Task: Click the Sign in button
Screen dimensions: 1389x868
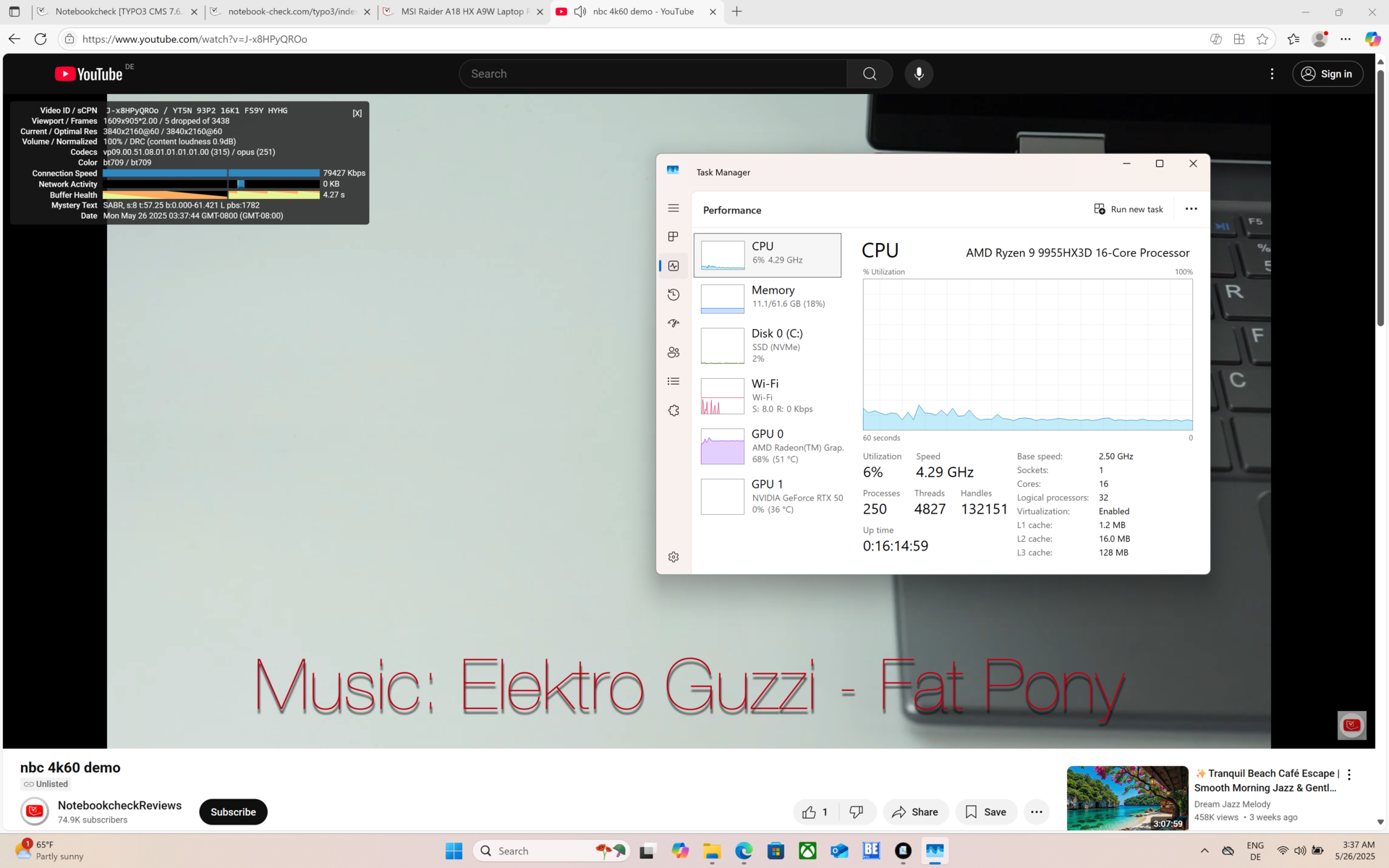Action: tap(1328, 74)
